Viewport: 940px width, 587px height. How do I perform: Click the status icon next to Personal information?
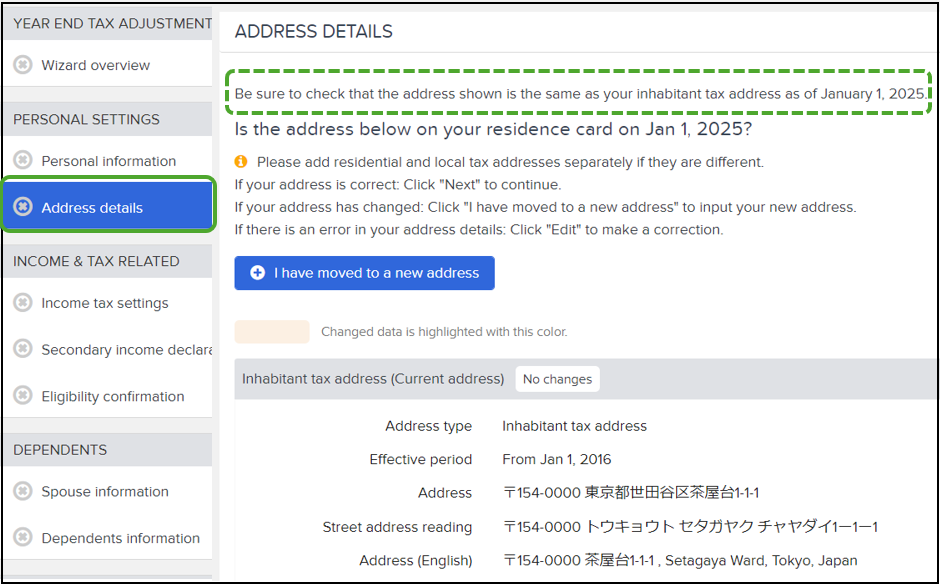[x=23, y=161]
